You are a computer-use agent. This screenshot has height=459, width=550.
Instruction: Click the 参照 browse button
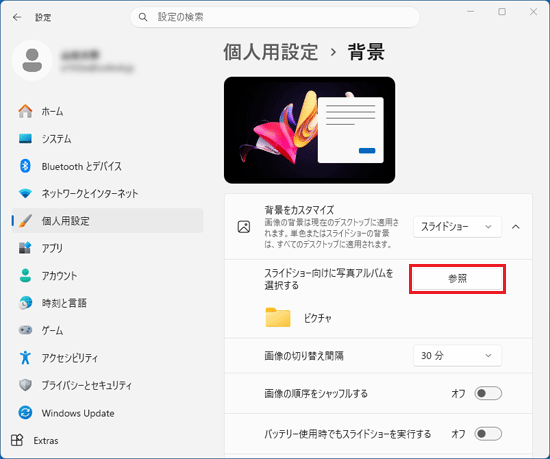point(457,278)
